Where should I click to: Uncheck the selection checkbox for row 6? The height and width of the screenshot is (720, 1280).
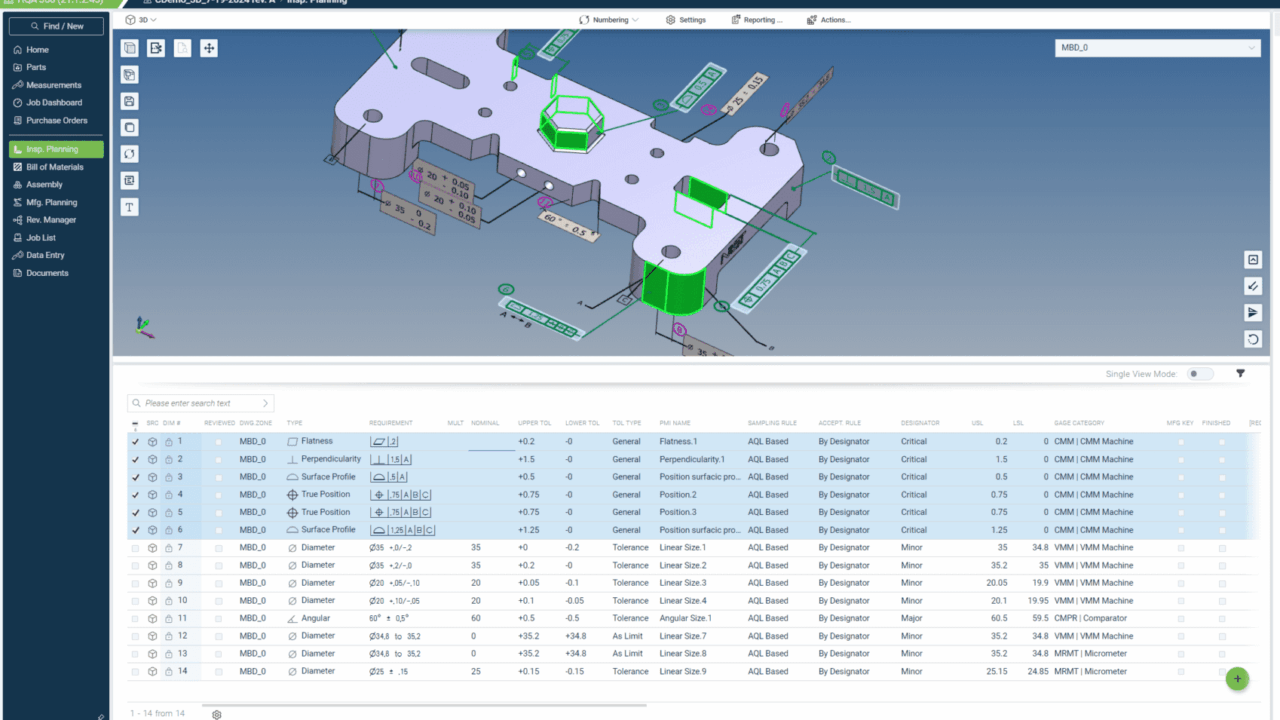coord(135,530)
